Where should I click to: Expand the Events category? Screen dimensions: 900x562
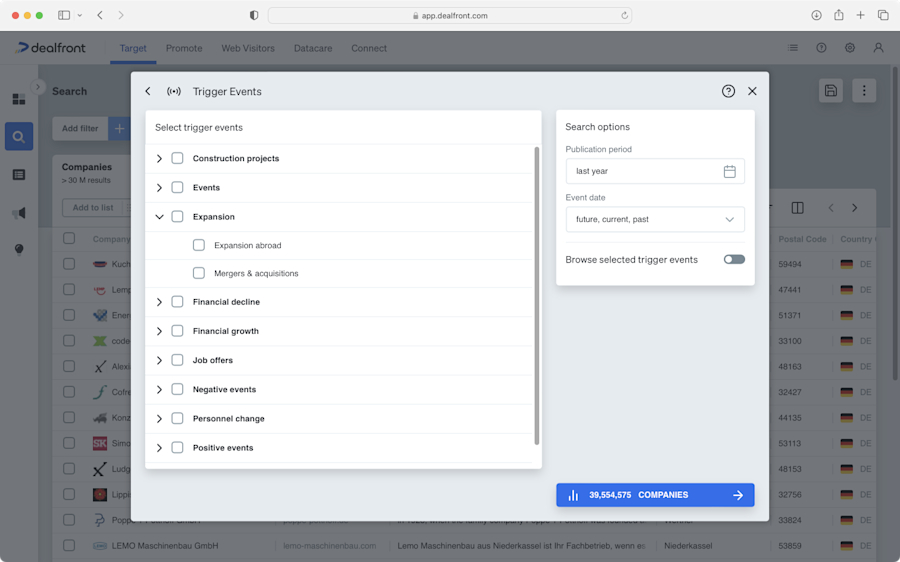[159, 188]
